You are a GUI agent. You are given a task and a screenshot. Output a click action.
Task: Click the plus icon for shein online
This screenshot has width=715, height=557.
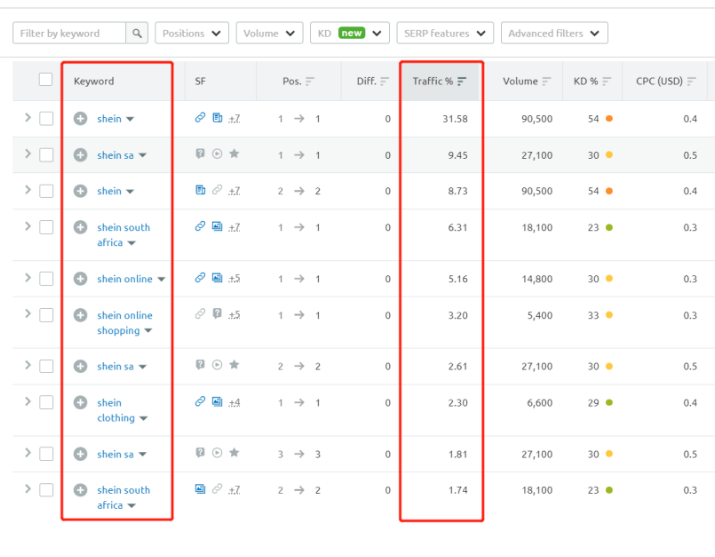(x=80, y=278)
